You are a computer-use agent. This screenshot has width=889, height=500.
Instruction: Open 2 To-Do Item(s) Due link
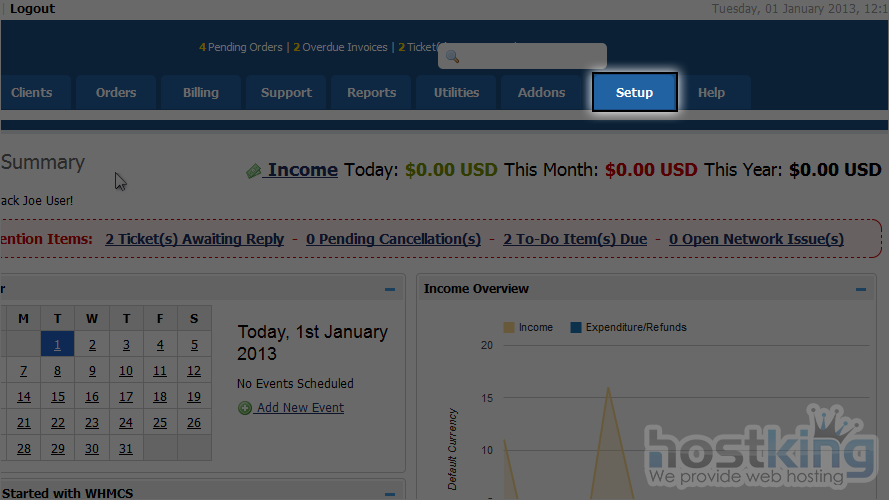point(574,239)
